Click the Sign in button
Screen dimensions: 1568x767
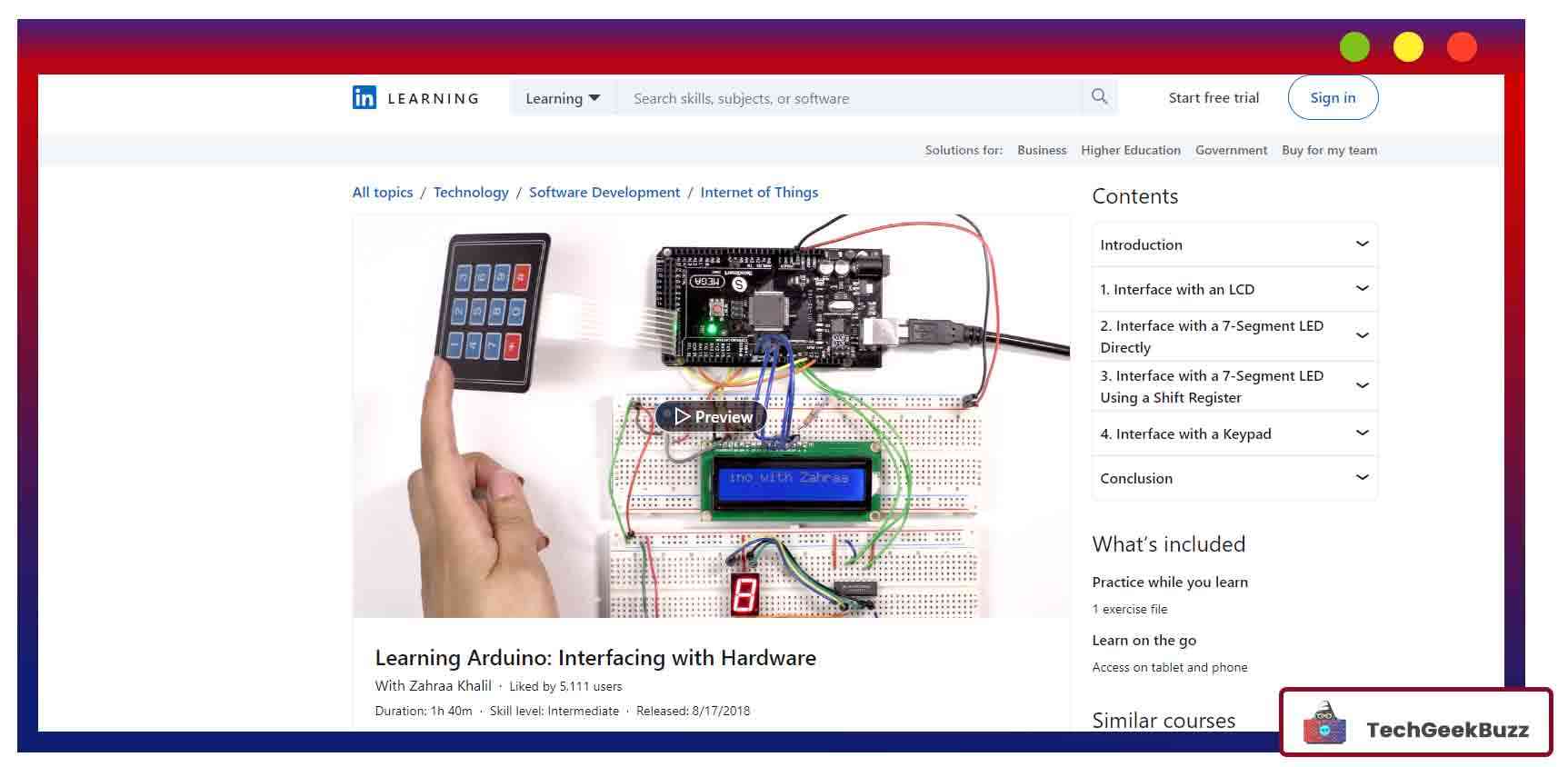click(x=1333, y=98)
